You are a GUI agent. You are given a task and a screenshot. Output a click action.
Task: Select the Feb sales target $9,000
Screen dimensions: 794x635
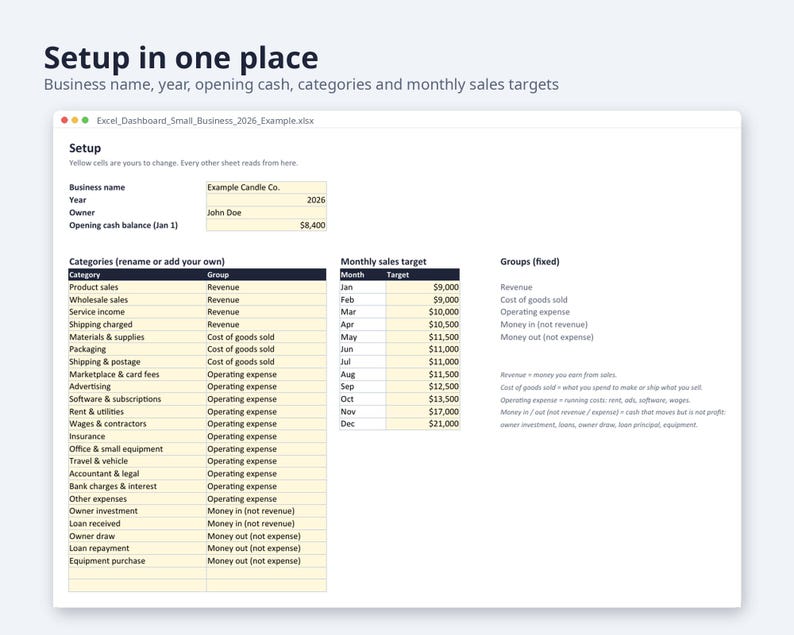click(423, 300)
